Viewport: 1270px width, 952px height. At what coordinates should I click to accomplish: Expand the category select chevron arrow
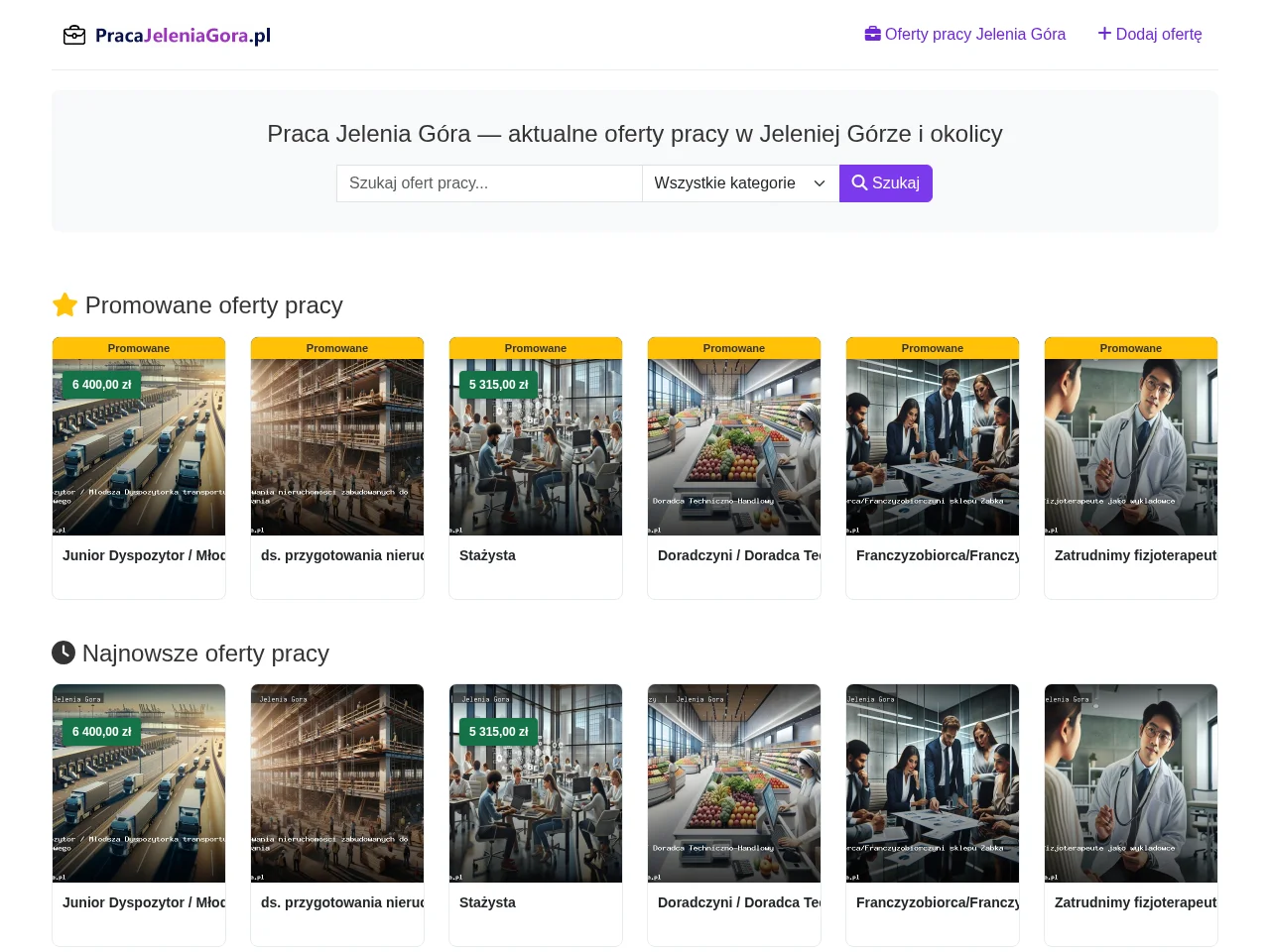pos(820,183)
